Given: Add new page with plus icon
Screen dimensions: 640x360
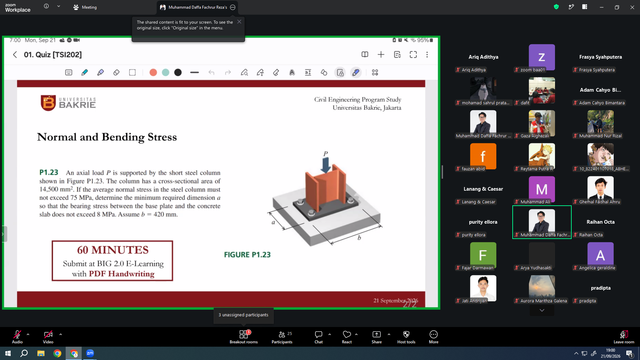Looking at the screenshot, I should [x=381, y=55].
